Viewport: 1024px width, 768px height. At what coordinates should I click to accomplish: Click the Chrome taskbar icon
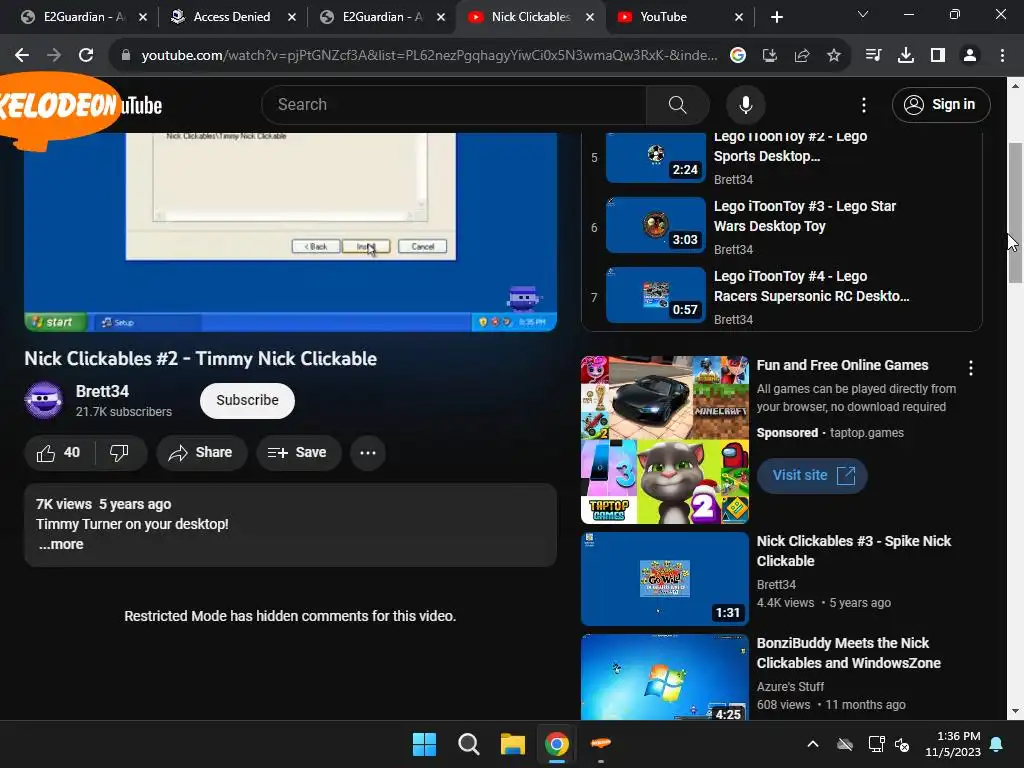556,744
